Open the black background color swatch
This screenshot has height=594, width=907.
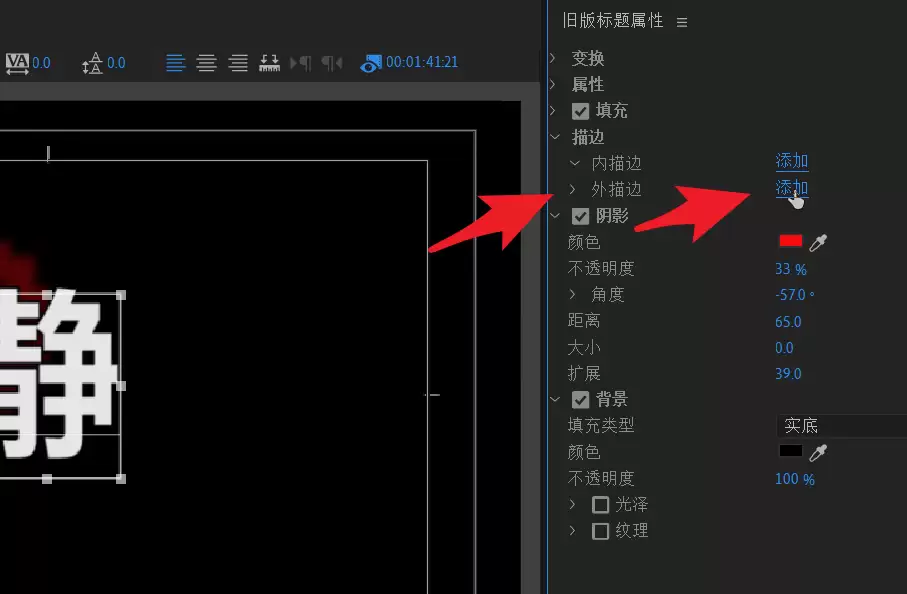[x=791, y=451]
